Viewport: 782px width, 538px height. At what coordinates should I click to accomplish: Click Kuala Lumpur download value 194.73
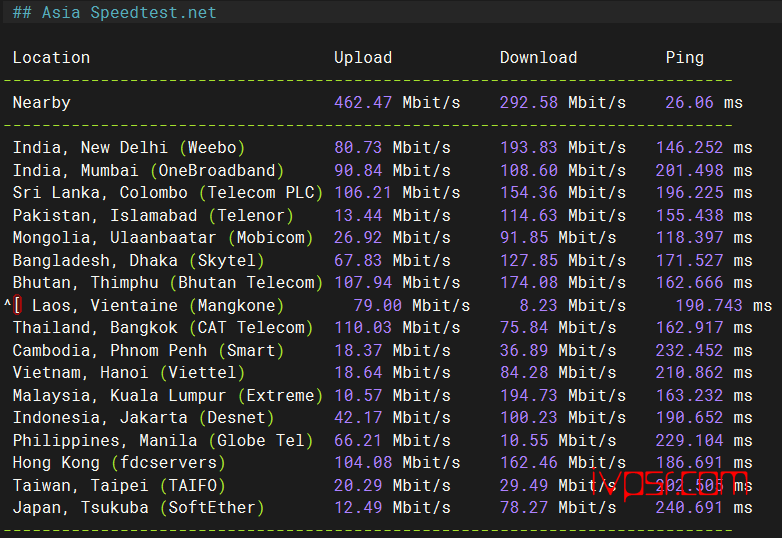pos(529,395)
